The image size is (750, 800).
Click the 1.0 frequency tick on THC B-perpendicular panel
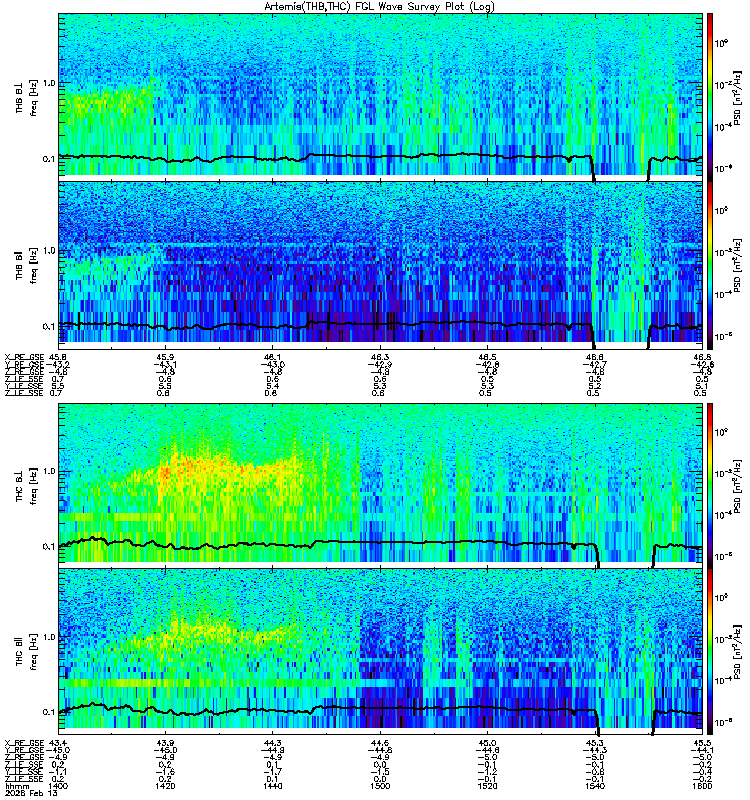49,471
